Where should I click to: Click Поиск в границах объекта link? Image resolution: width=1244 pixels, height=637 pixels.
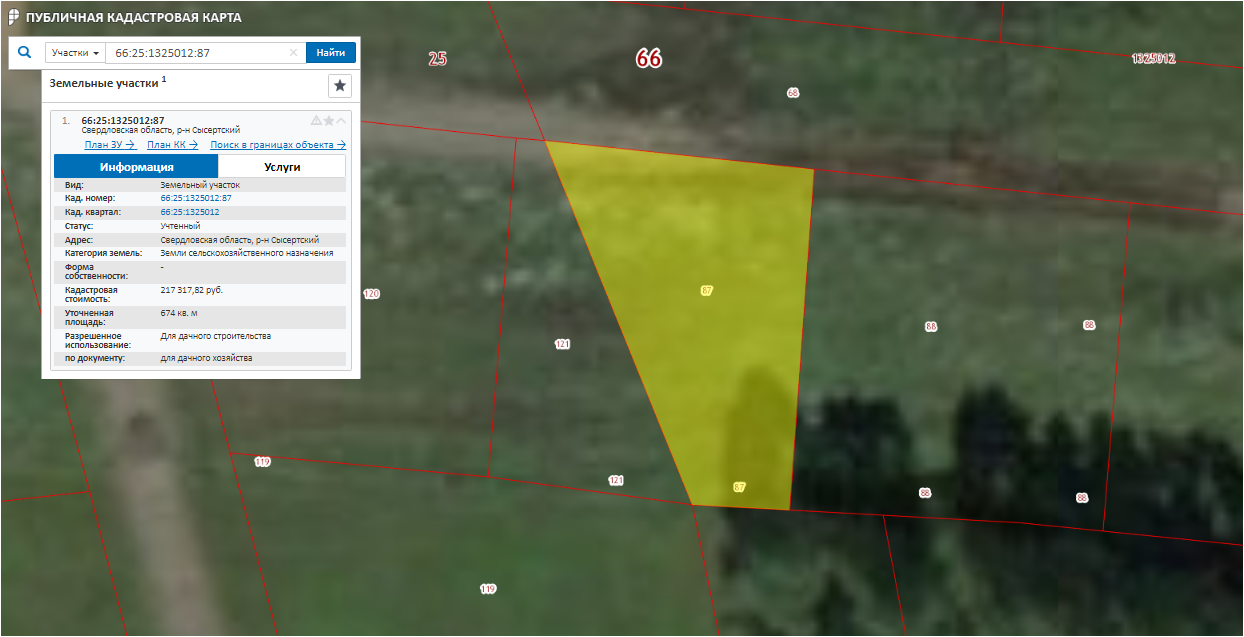coord(277,145)
